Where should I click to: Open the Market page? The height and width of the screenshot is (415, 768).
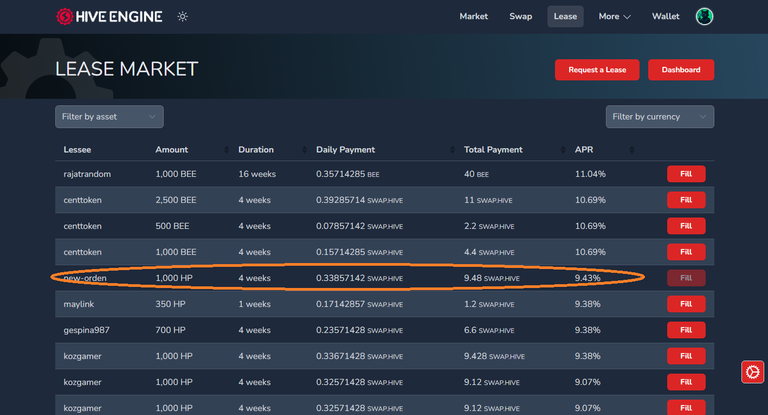(x=474, y=17)
